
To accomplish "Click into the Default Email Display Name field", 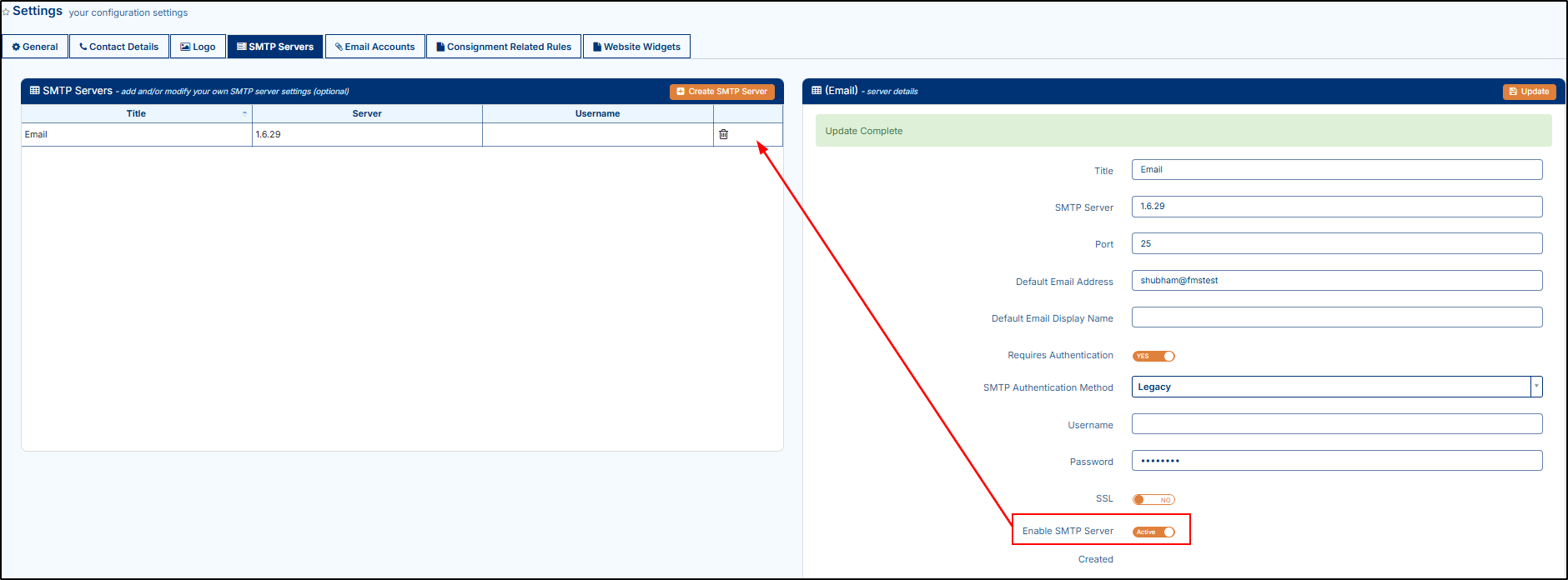I will point(1336,317).
